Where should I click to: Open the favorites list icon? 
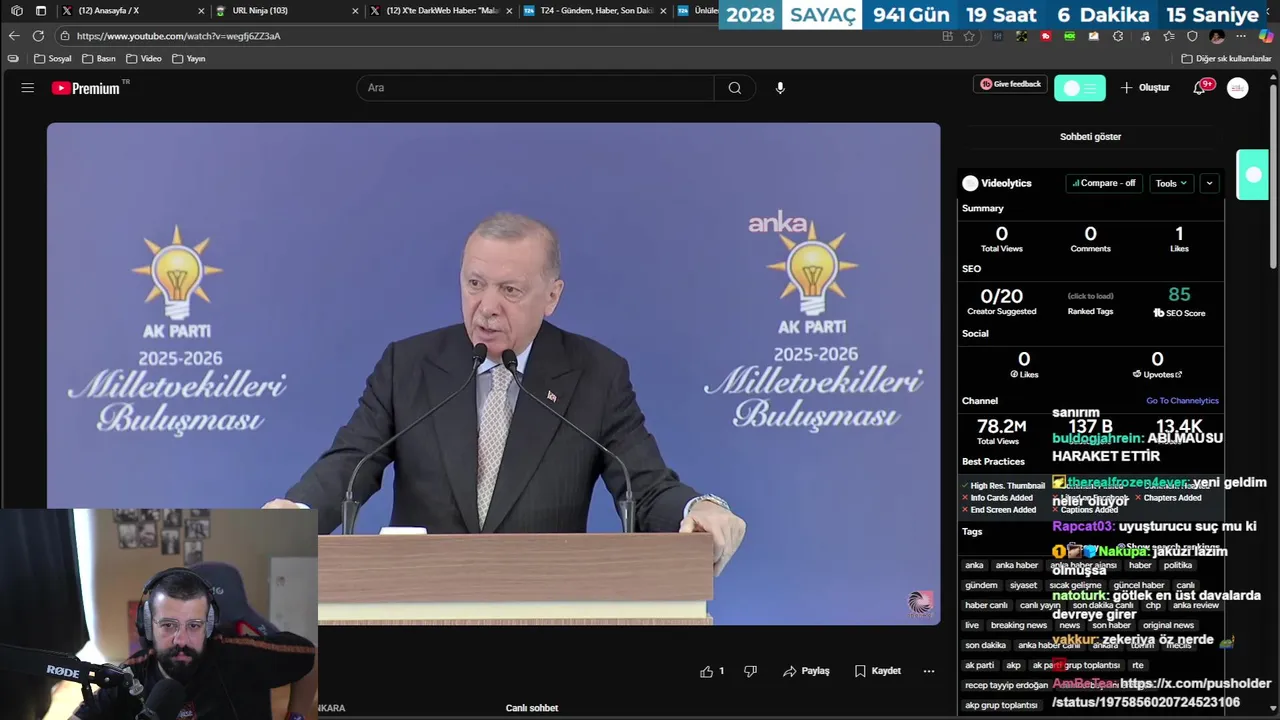[1169, 36]
